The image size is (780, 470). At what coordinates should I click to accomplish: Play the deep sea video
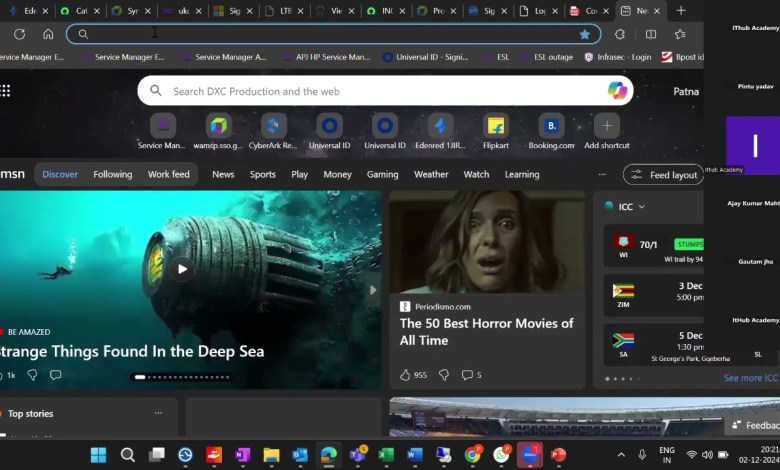tap(182, 268)
